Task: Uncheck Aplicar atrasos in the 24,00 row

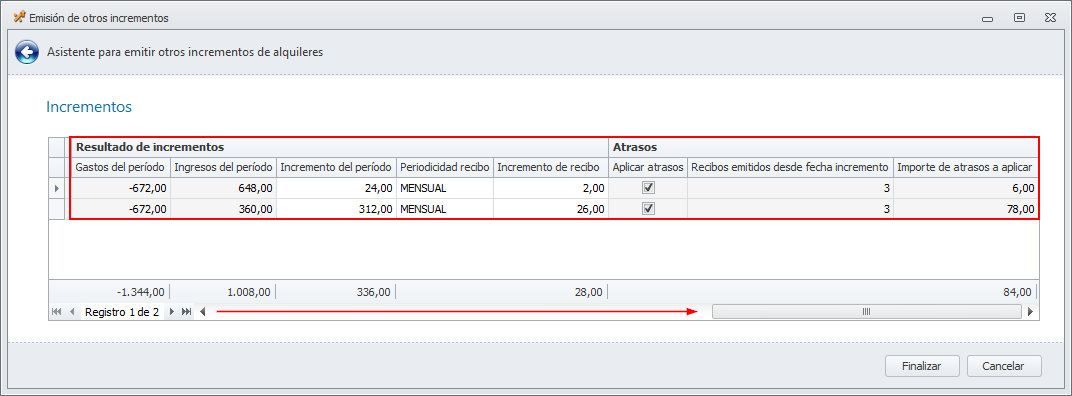Action: point(649,187)
